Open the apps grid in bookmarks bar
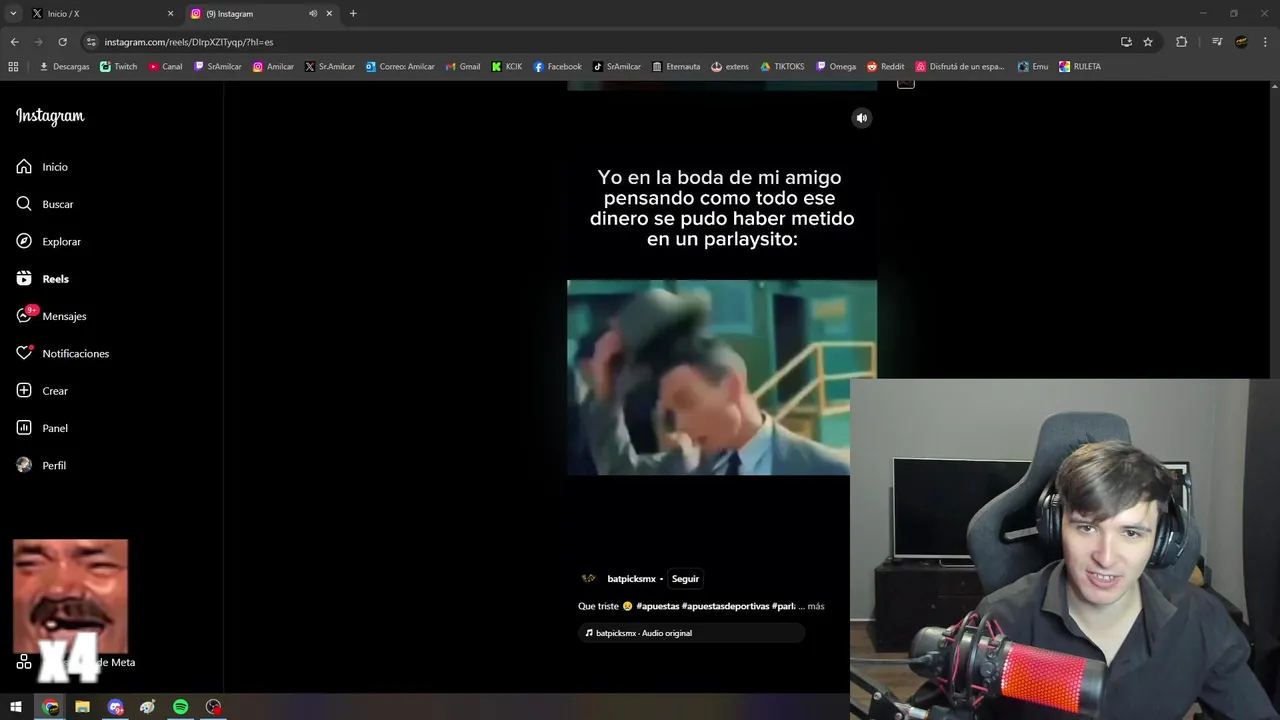 [x=13, y=67]
